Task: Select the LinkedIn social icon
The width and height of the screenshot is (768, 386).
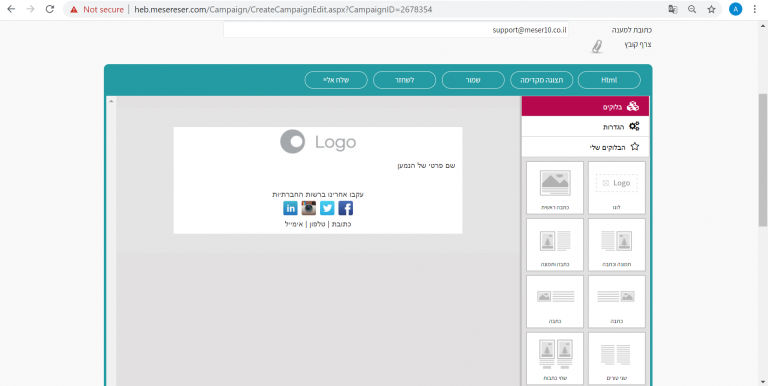Action: pos(290,208)
